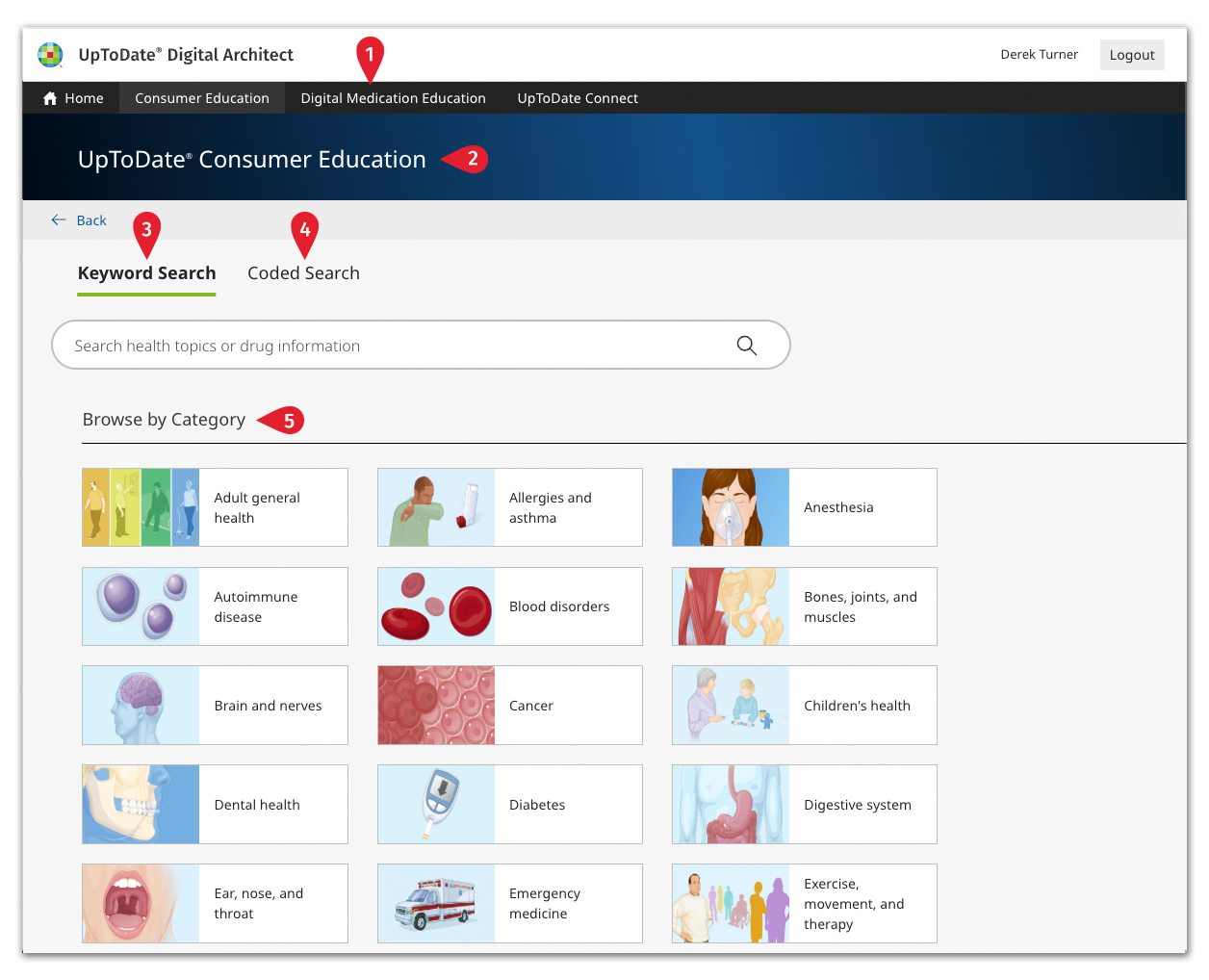Open the Digital Medication Education menu item

[x=393, y=97]
